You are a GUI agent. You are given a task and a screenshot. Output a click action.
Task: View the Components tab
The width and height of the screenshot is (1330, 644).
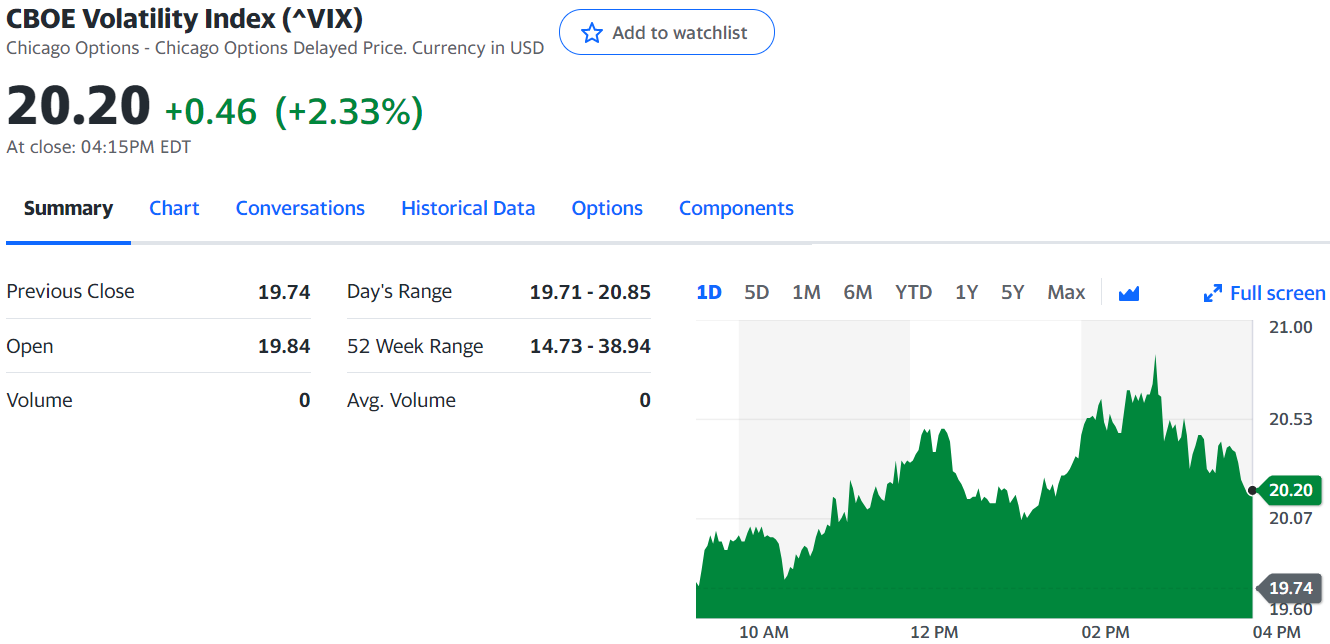coord(736,209)
